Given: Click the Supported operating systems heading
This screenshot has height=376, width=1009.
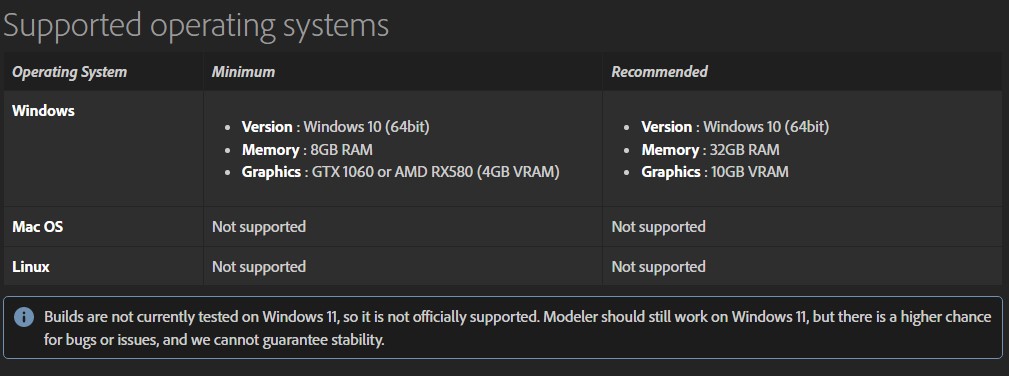Looking at the screenshot, I should point(196,25).
